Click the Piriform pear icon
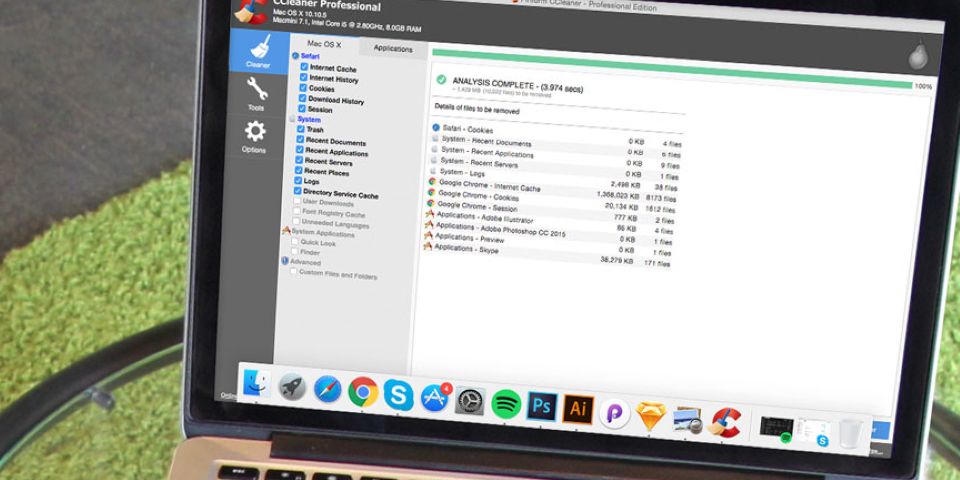The width and height of the screenshot is (960, 480). click(x=918, y=55)
